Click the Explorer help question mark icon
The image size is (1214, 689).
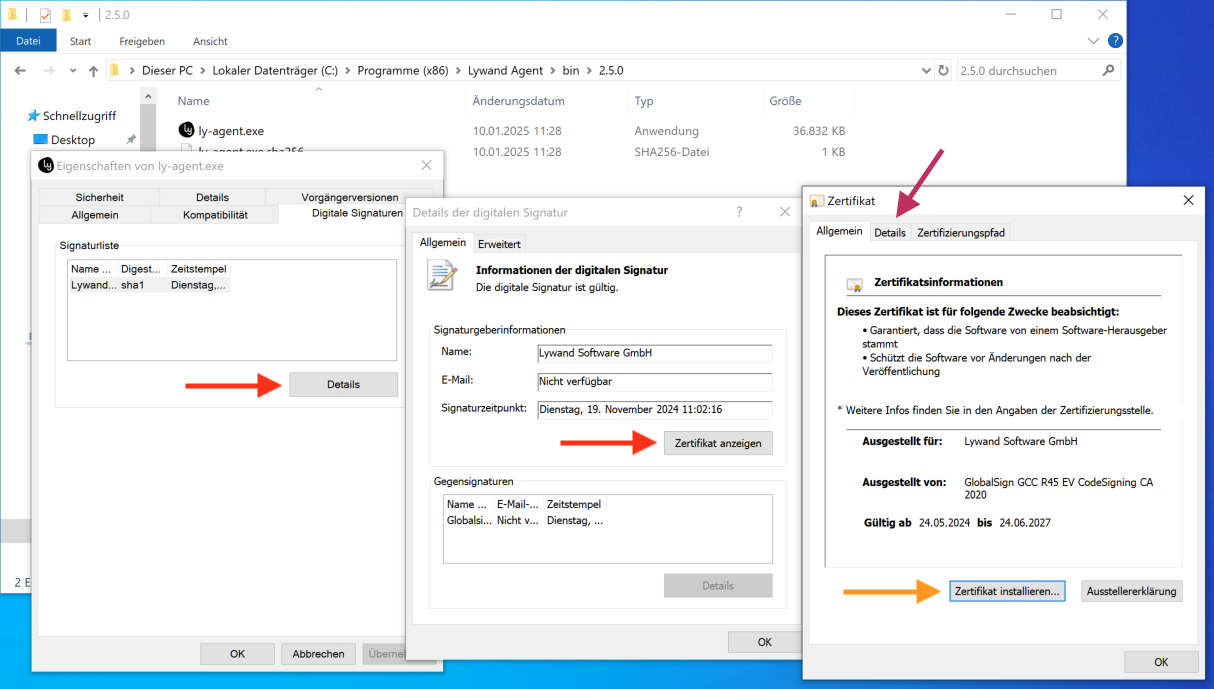1115,41
